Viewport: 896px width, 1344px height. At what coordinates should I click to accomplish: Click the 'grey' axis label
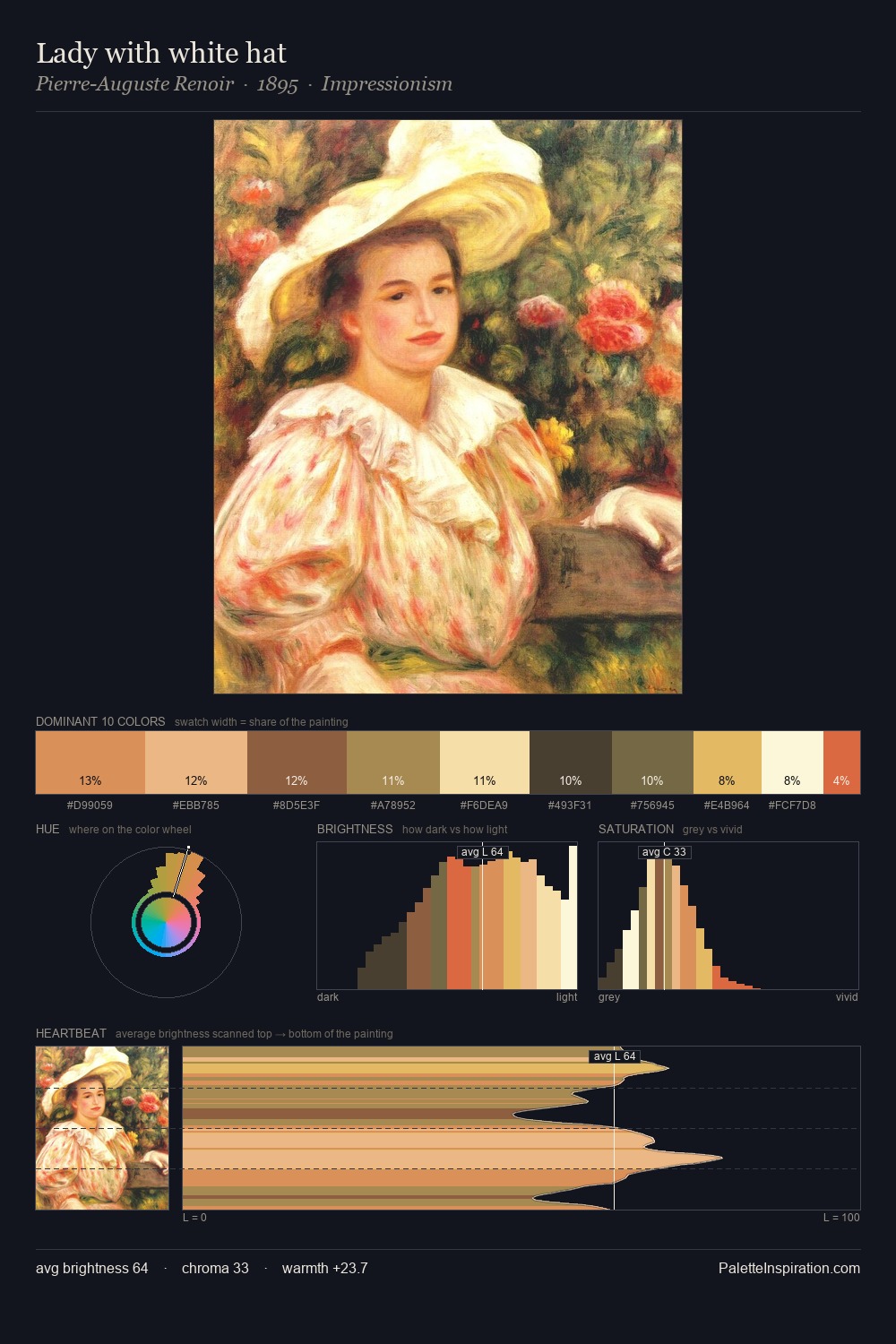[609, 997]
